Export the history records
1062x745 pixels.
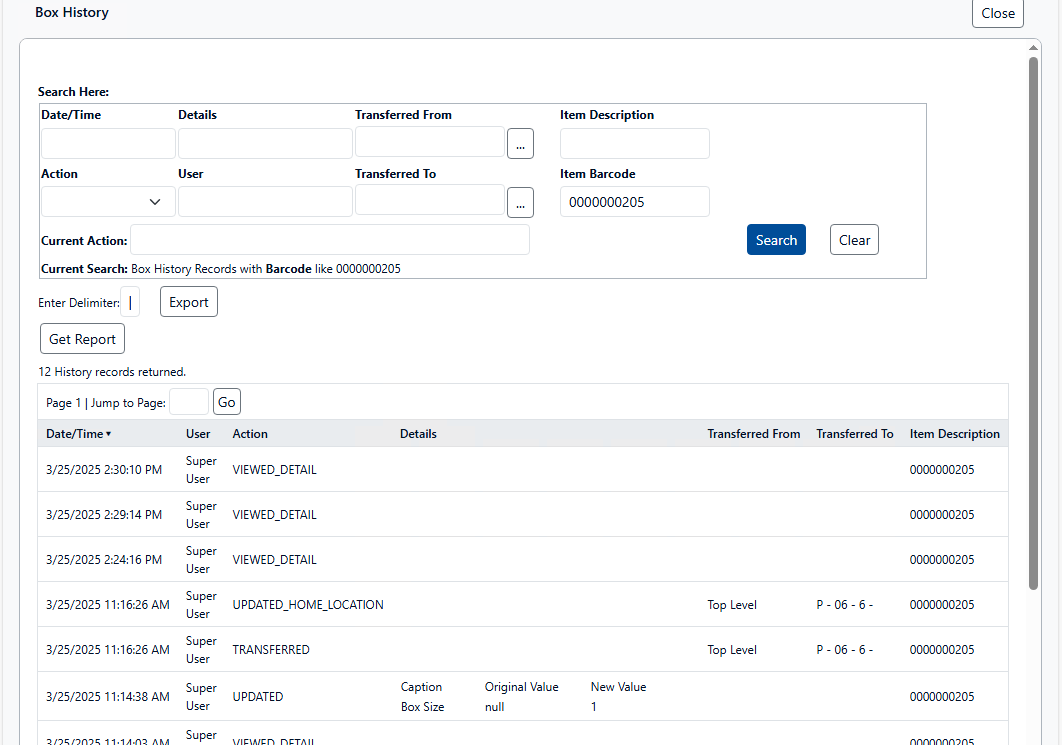(x=189, y=302)
